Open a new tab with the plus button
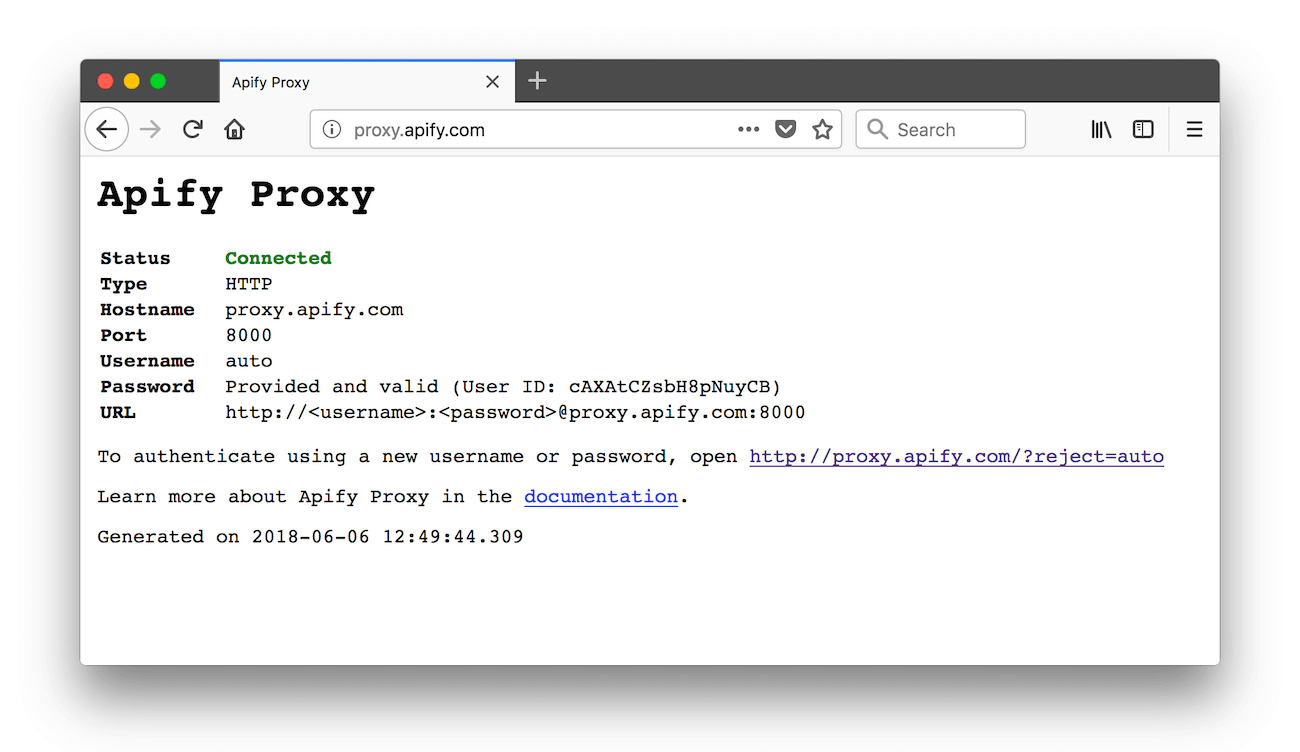Screen dimensions: 1300x752 pyautogui.click(x=537, y=81)
